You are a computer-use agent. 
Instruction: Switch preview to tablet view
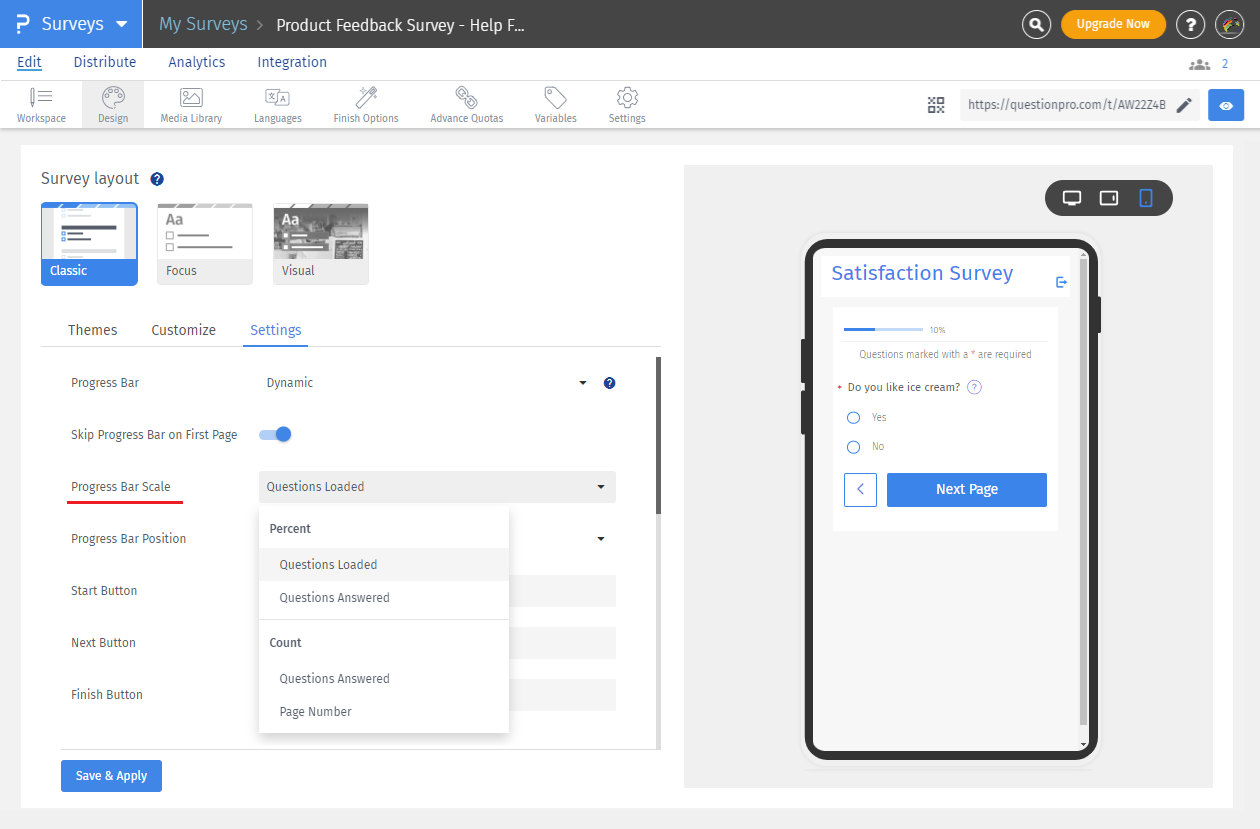pos(1108,198)
